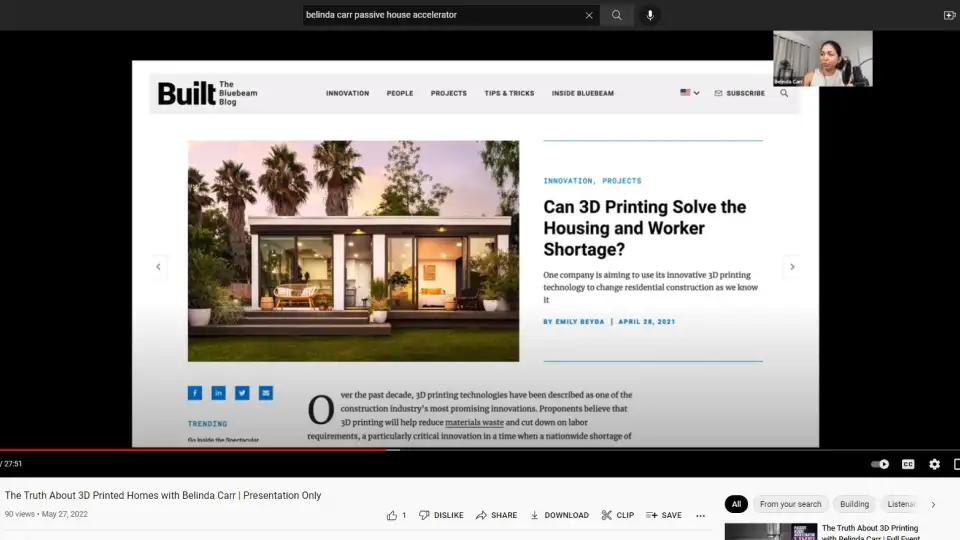This screenshot has width=960, height=540.
Task: Click the YouTube search magnifier button
Action: coord(617,15)
